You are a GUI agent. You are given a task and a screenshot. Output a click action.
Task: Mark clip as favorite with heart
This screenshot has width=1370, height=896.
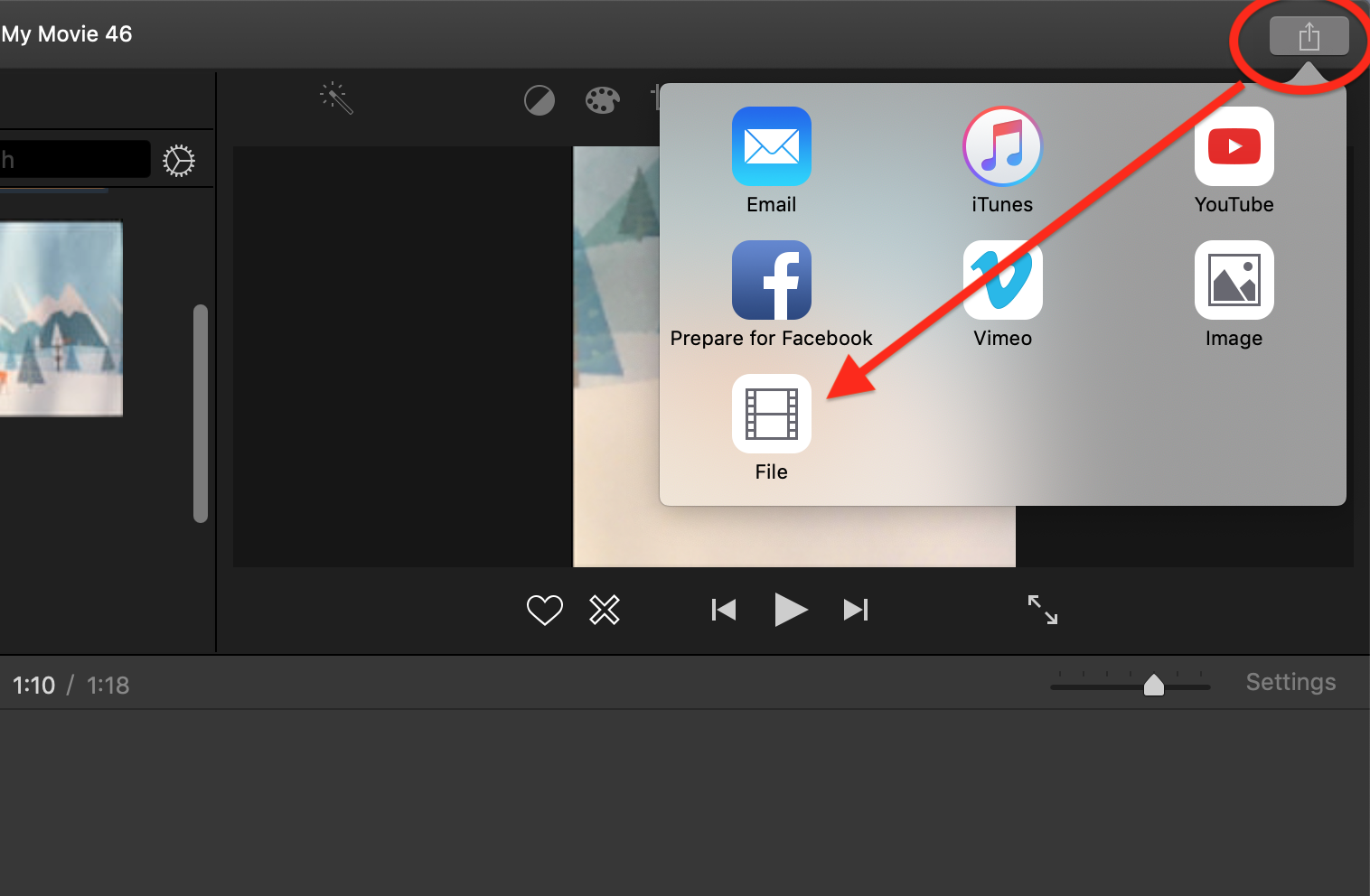545,611
